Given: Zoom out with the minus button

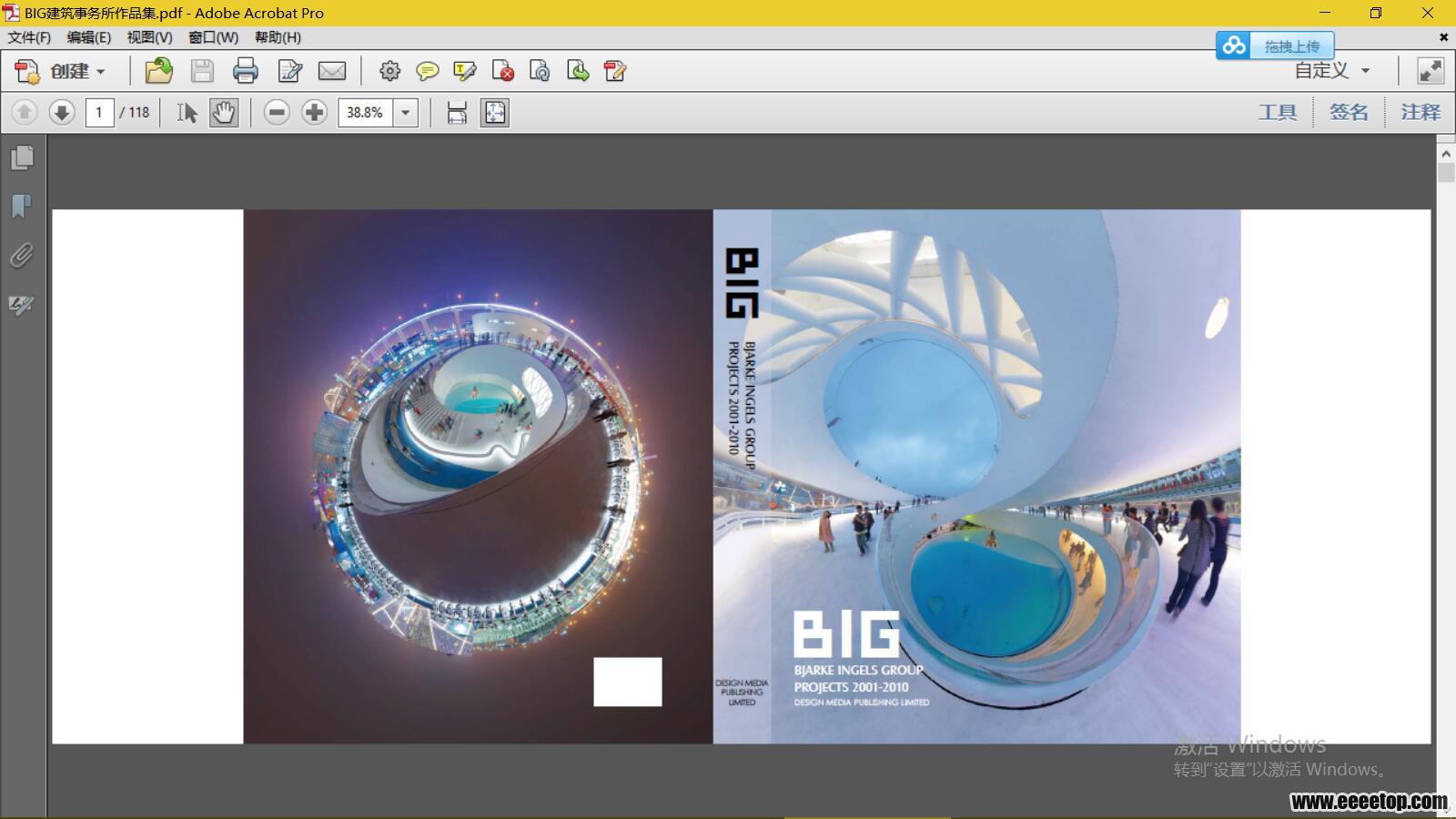Looking at the screenshot, I should [x=277, y=112].
